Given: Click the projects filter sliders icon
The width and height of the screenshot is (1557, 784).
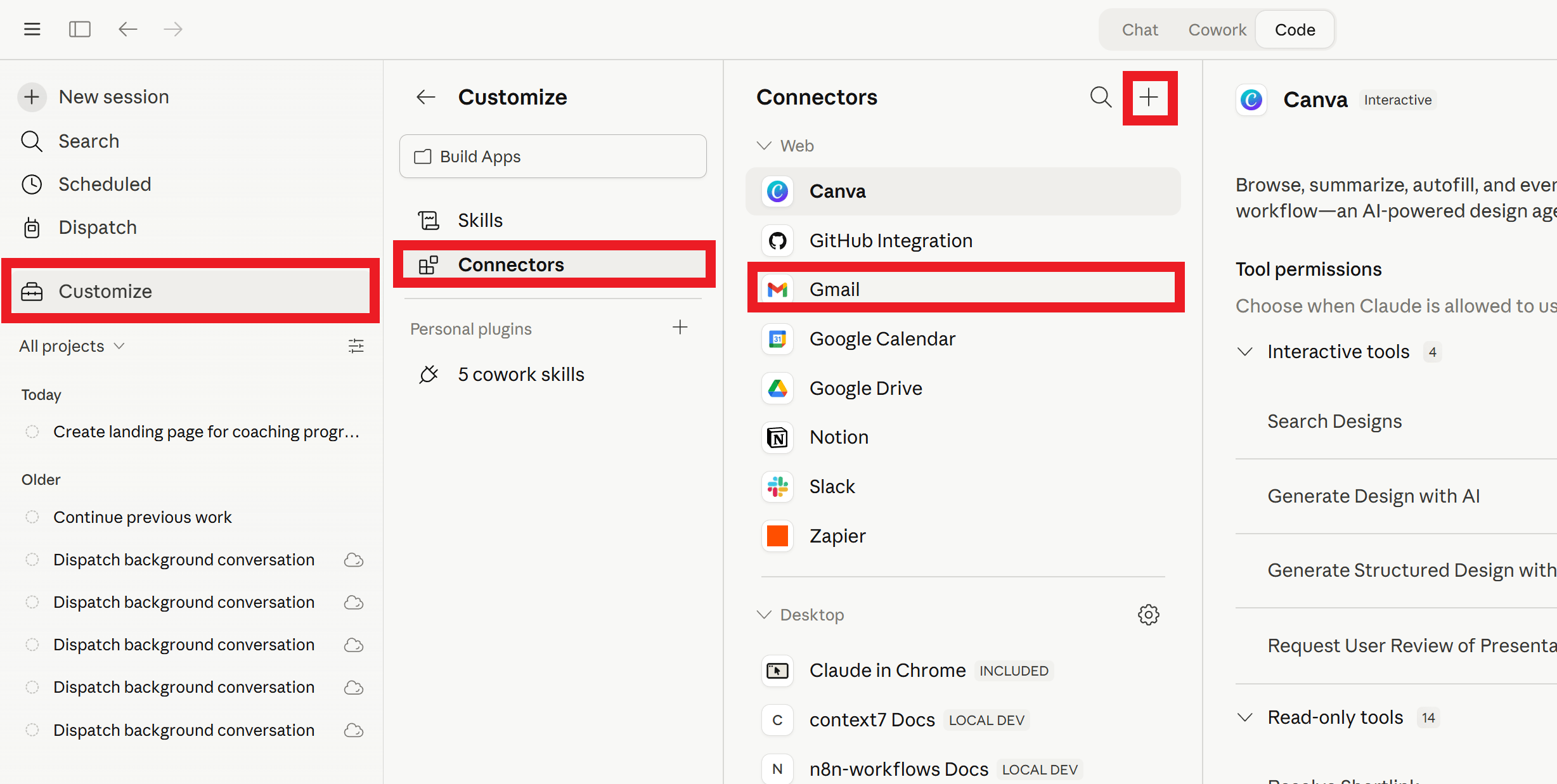Looking at the screenshot, I should (356, 346).
